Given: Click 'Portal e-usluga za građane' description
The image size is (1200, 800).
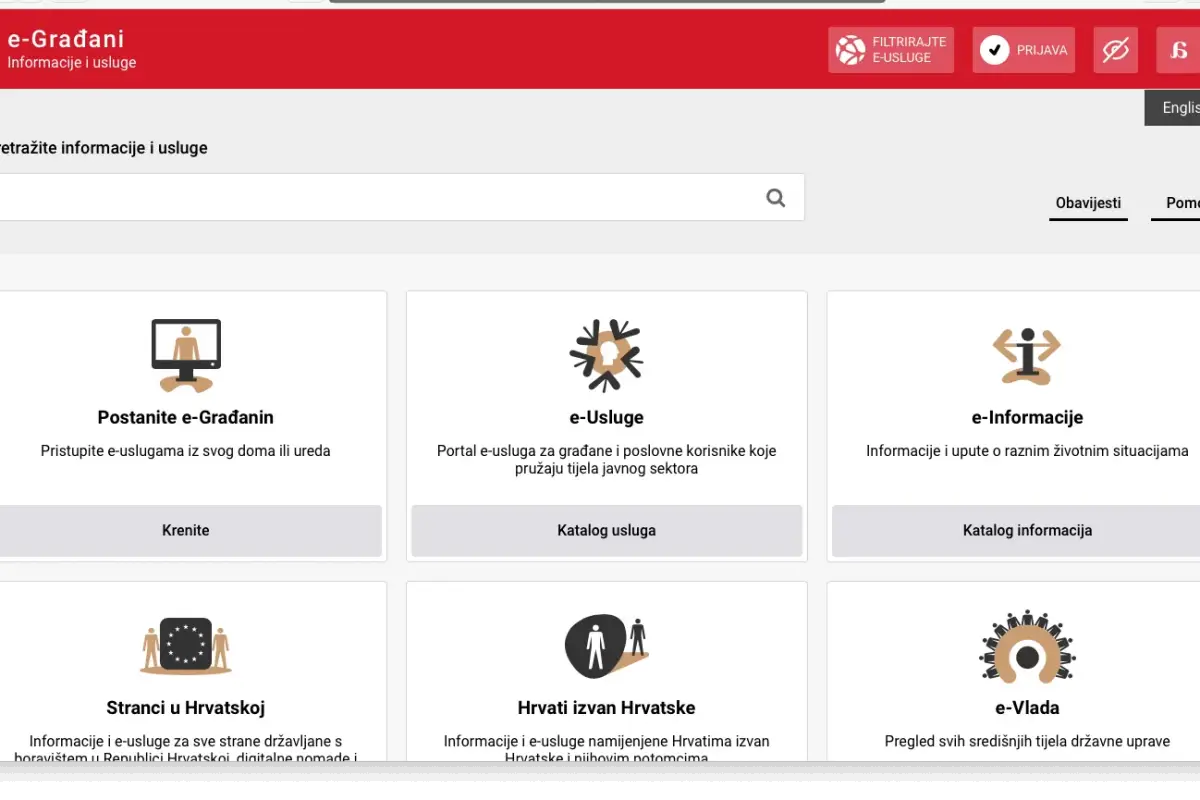Looking at the screenshot, I should (x=607, y=459).
